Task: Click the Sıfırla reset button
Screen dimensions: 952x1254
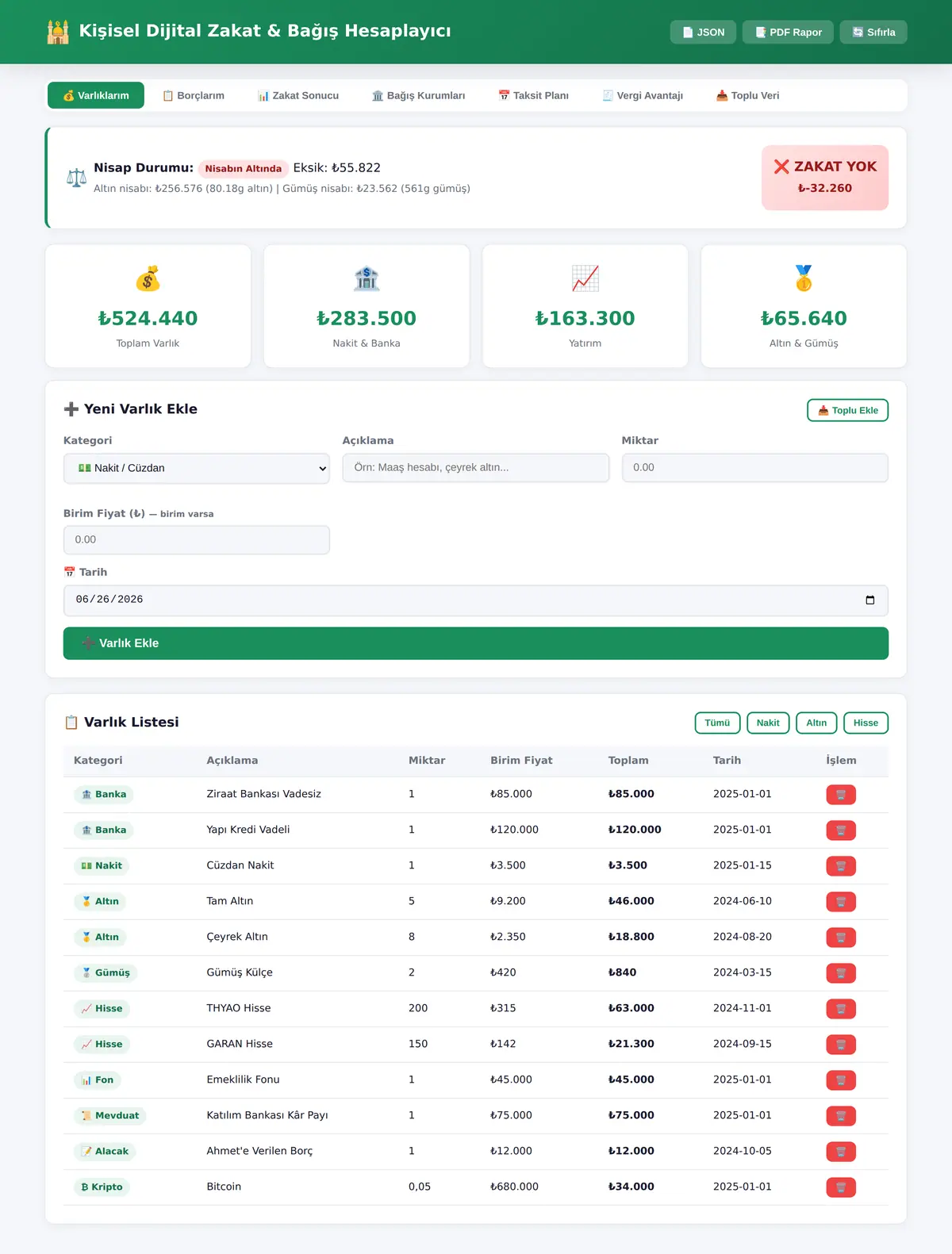Action: tap(873, 32)
